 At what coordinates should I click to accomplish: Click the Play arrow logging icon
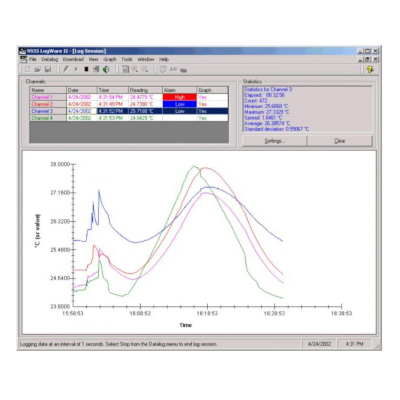point(76,69)
